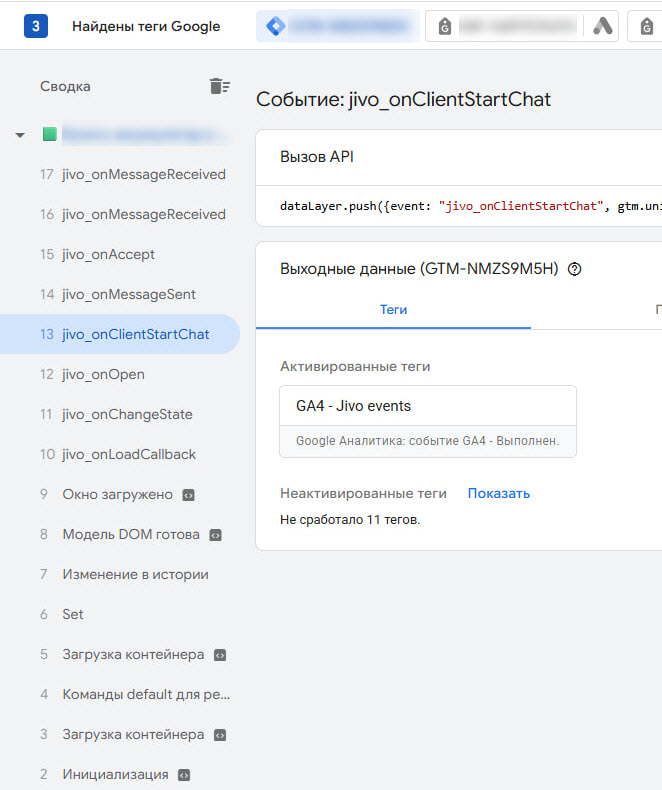Click the Событие: jivo_onClientStartChat heading
Screen dimensions: 662x790
[404, 99]
